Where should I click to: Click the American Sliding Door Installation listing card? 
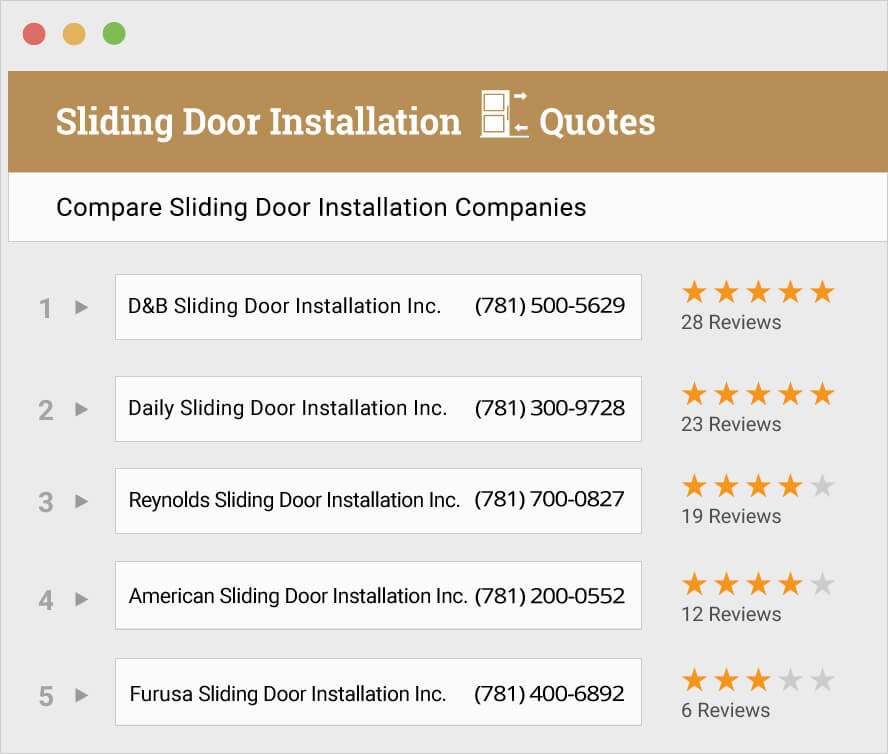point(378,595)
